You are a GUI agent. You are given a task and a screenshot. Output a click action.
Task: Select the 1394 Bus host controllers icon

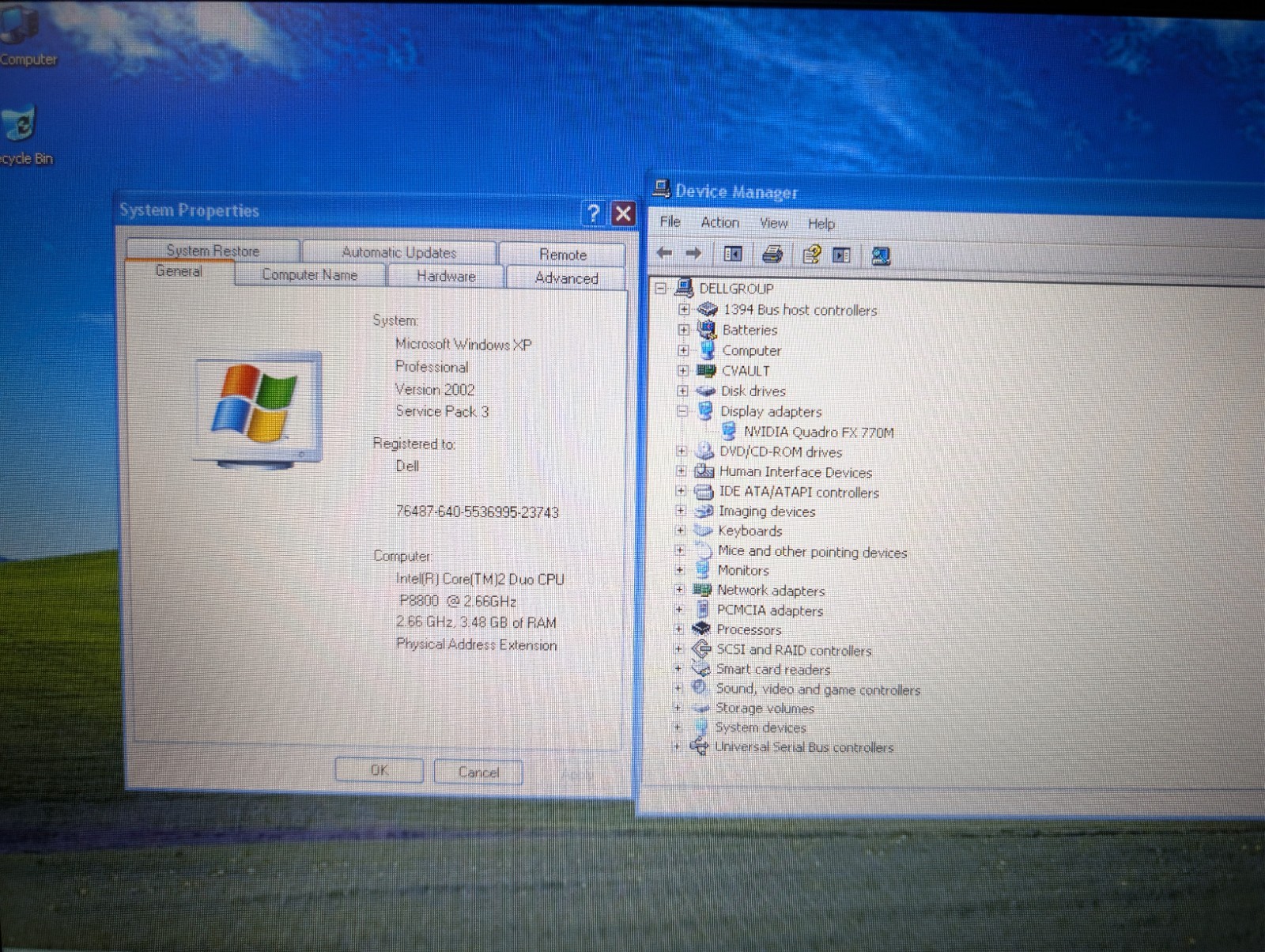point(707,309)
